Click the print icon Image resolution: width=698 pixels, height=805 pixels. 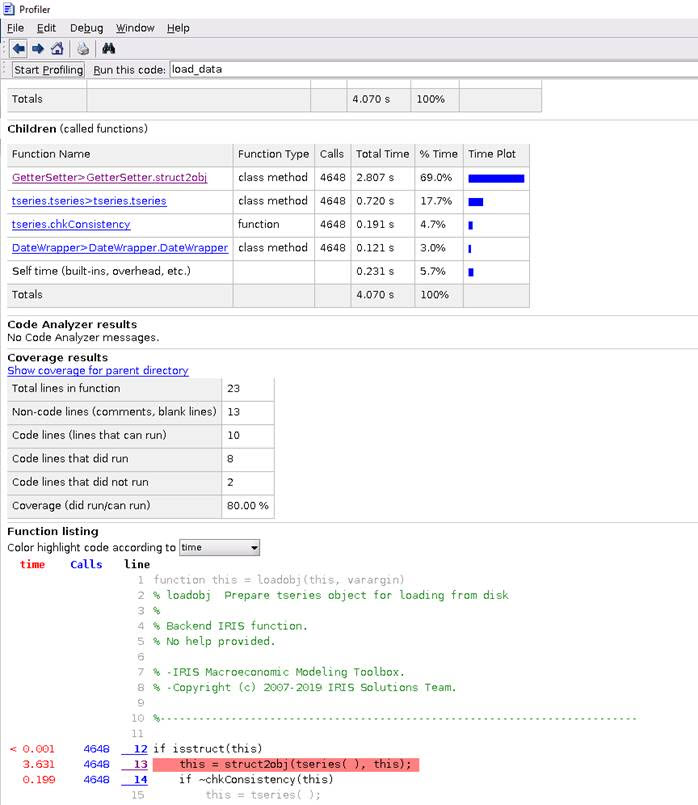tap(83, 46)
